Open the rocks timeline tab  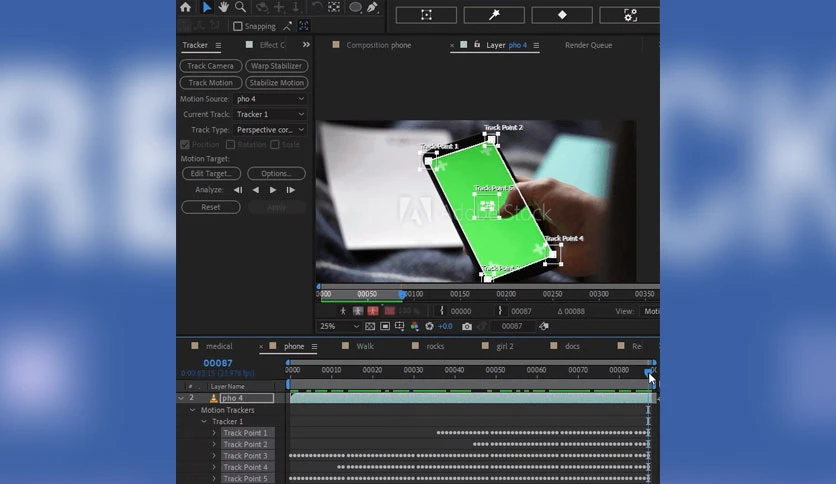click(435, 346)
